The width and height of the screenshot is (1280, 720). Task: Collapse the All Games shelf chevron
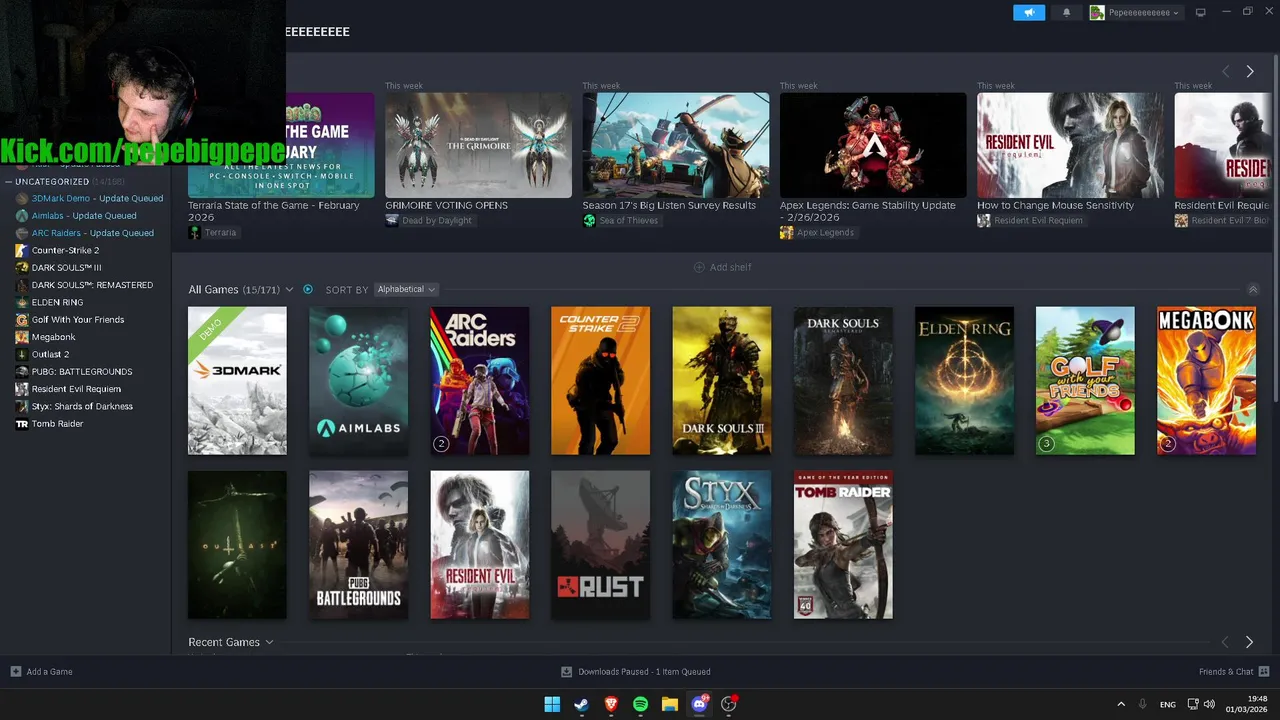(x=1253, y=289)
